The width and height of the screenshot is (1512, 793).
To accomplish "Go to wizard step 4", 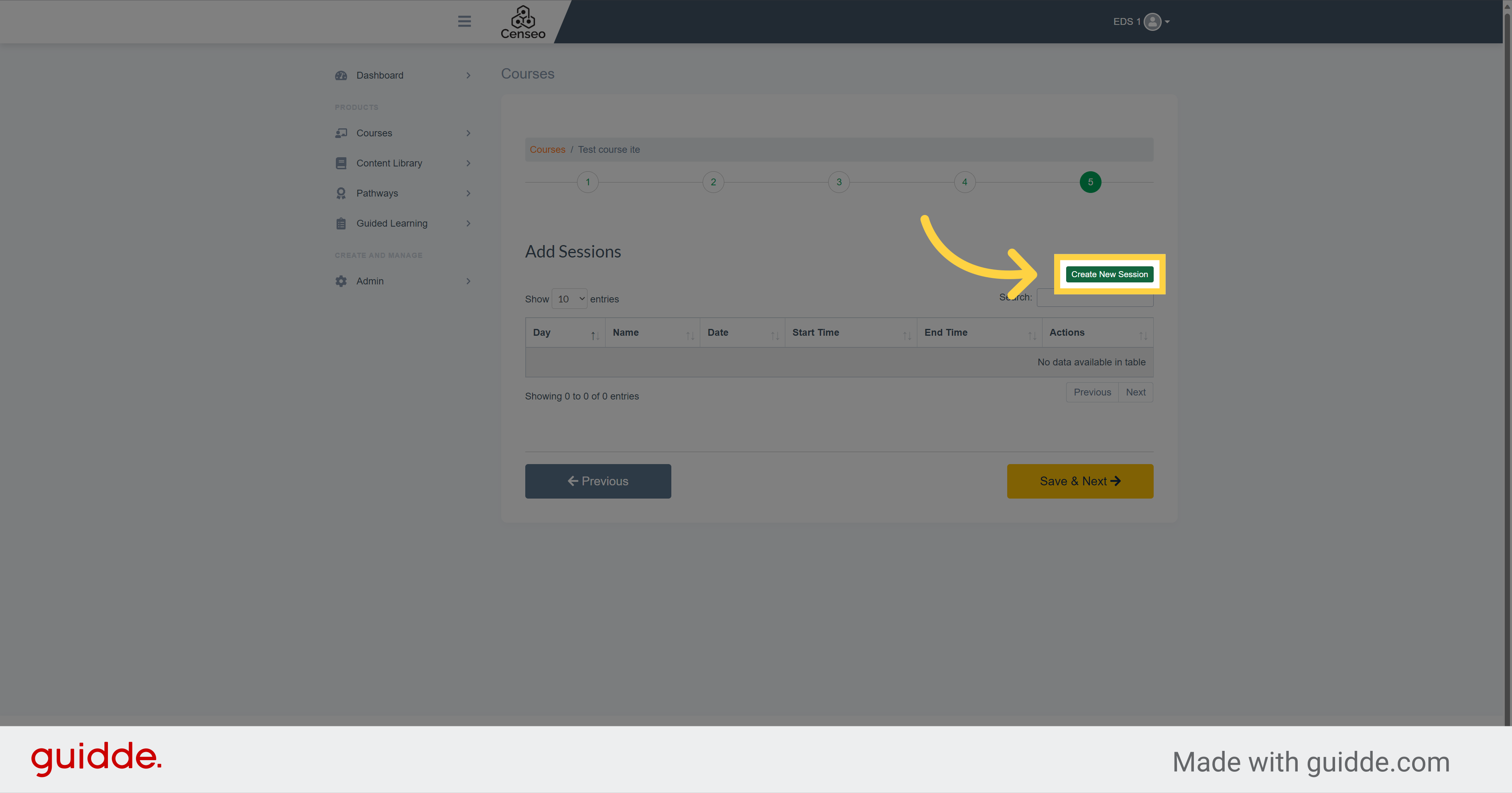I will point(964,182).
